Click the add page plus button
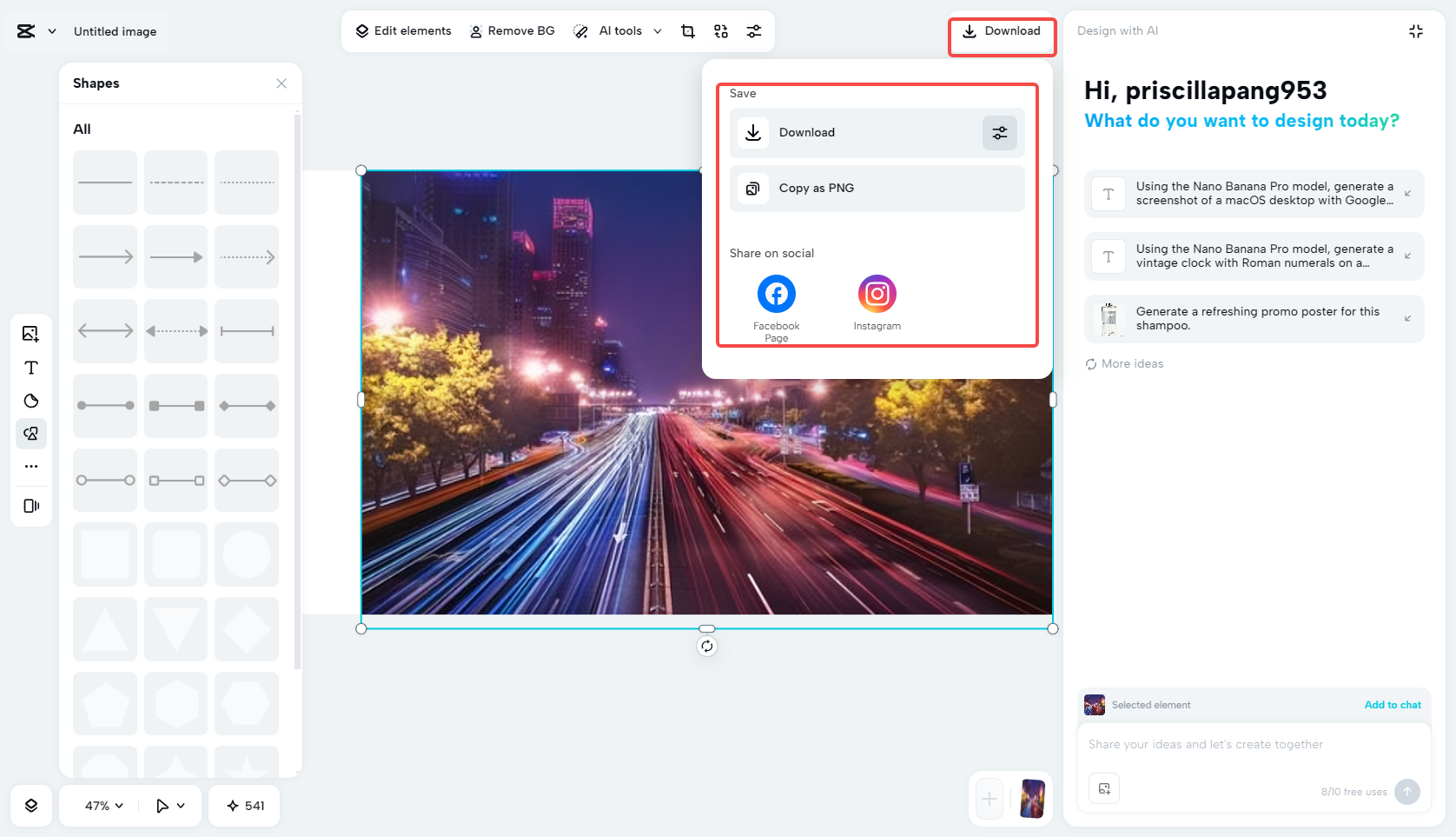This screenshot has width=1456, height=837. click(989, 799)
